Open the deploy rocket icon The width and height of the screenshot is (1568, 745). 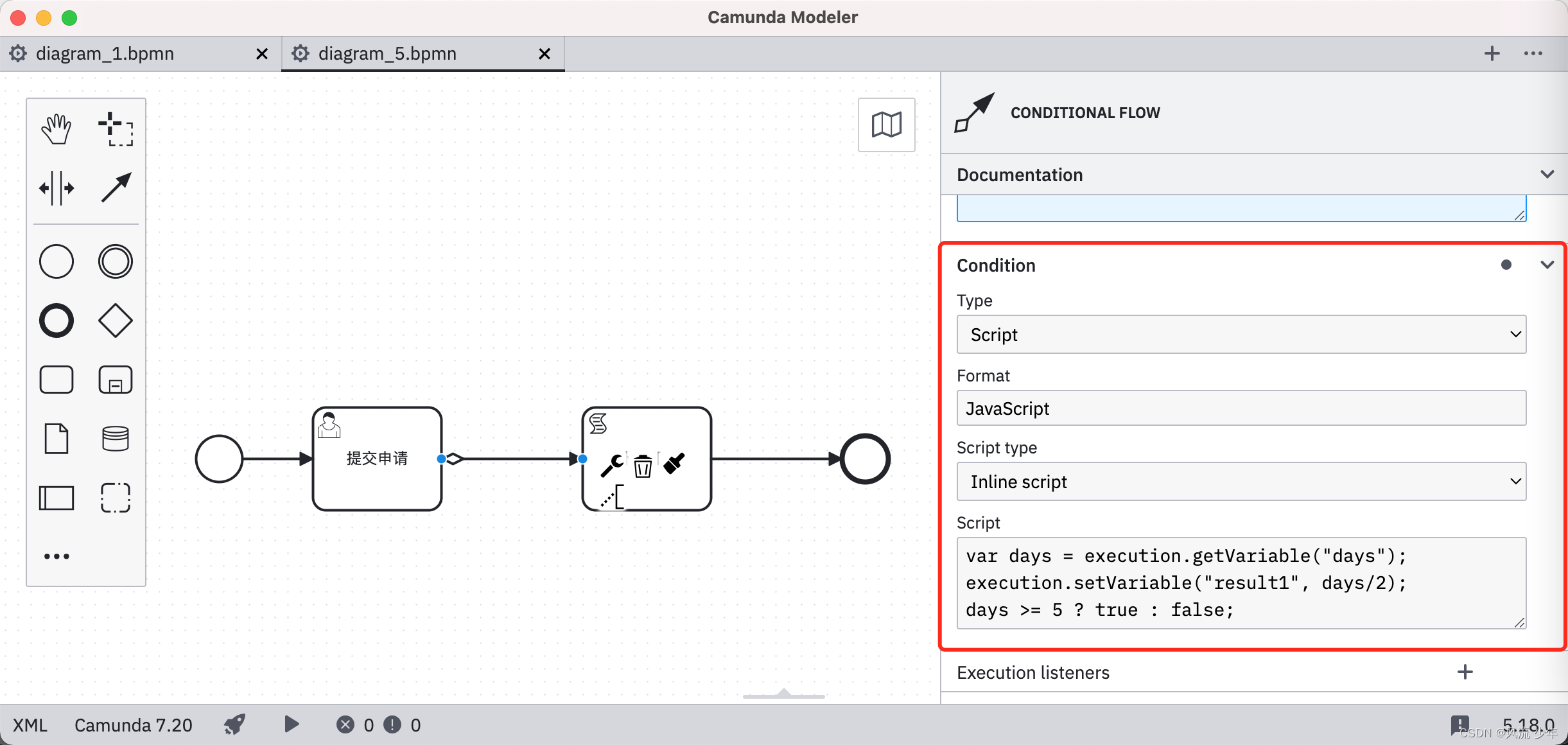[234, 724]
